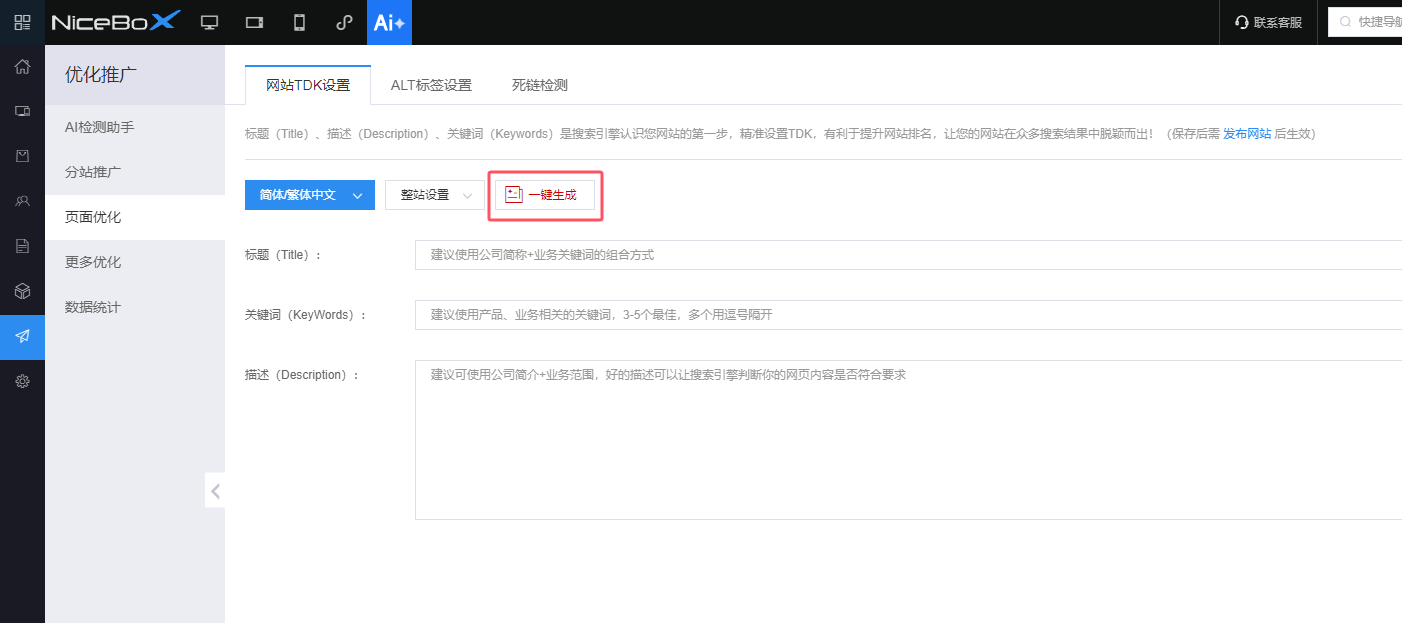Collapse the left panel via chevron arrow
The width and height of the screenshot is (1402, 623).
(215, 490)
